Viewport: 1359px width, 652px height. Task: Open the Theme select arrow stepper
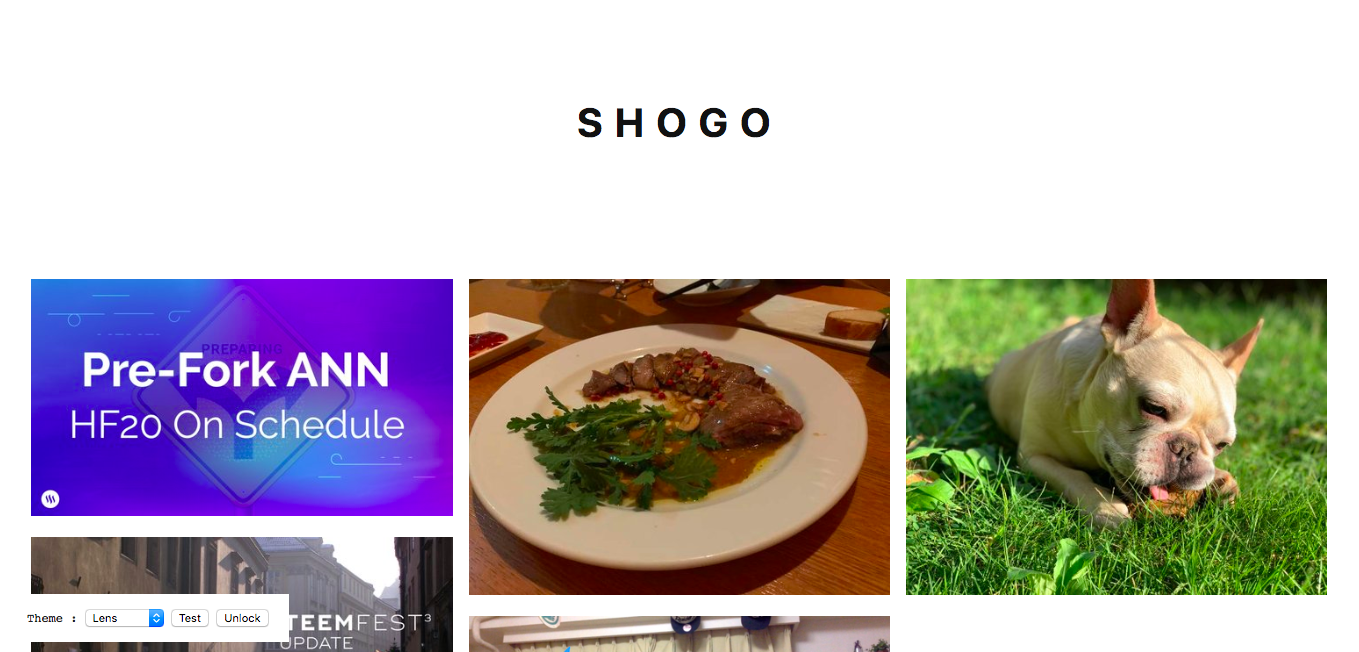(156, 618)
